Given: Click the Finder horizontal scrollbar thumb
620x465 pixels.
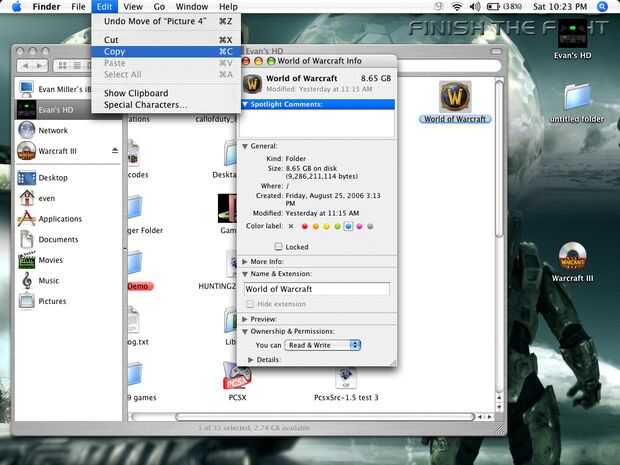Looking at the screenshot, I should coord(325,416).
